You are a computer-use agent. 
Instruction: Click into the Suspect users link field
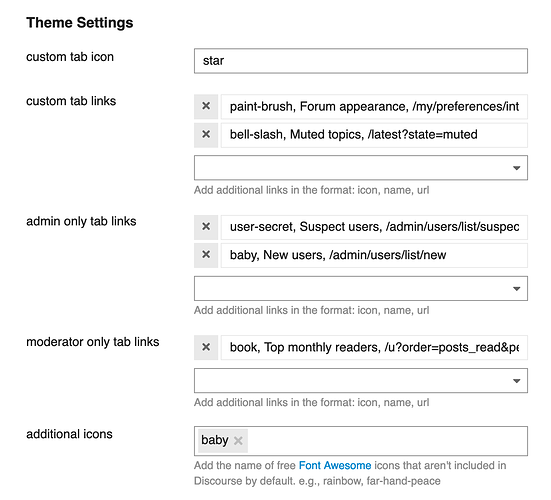click(x=374, y=227)
